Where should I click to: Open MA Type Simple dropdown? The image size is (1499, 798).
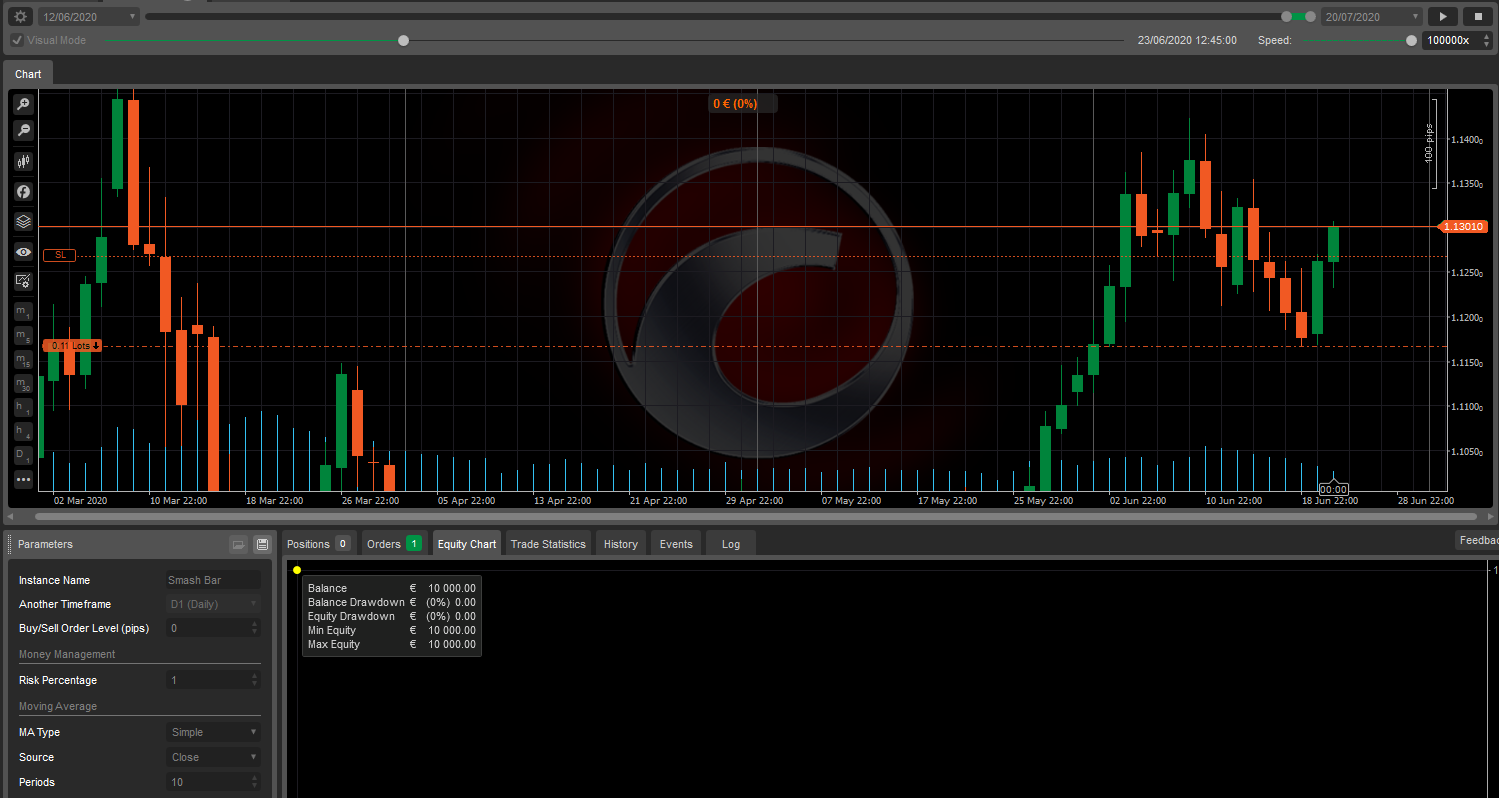coord(214,732)
